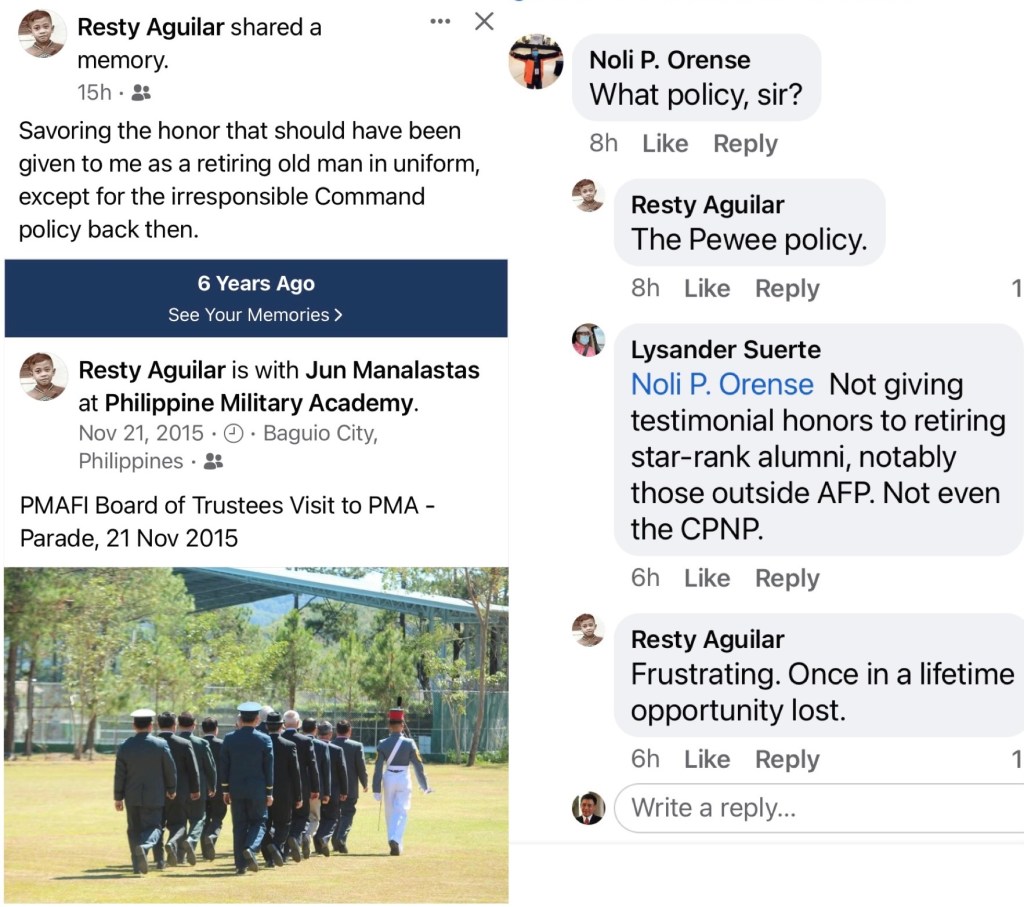Close the shared memory post

[484, 21]
